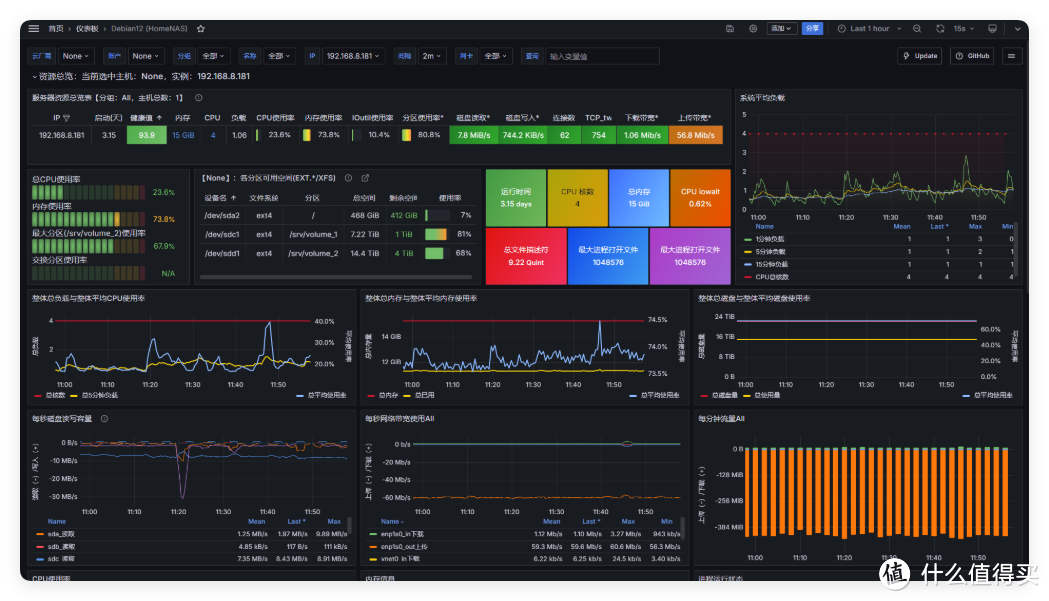This screenshot has width=1049, height=601.
Task: Click the 输入变量值 query input field
Action: pos(602,56)
